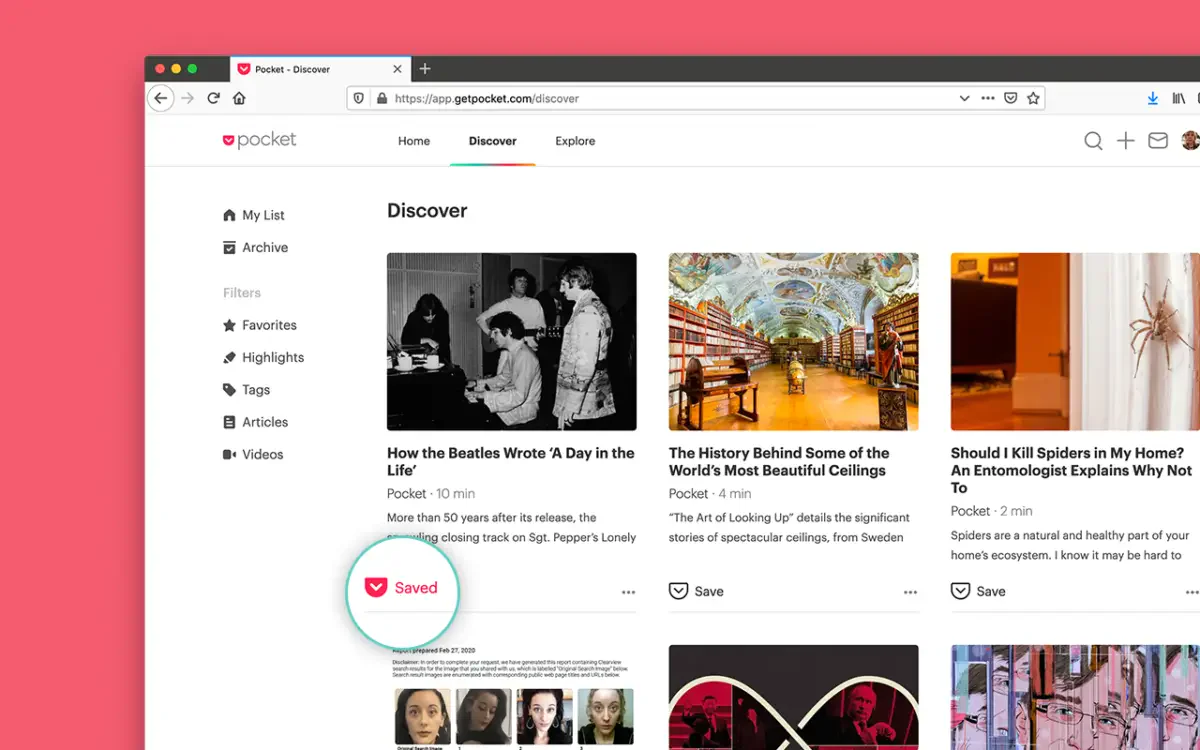
Task: Show site security padlock info
Action: [381, 99]
